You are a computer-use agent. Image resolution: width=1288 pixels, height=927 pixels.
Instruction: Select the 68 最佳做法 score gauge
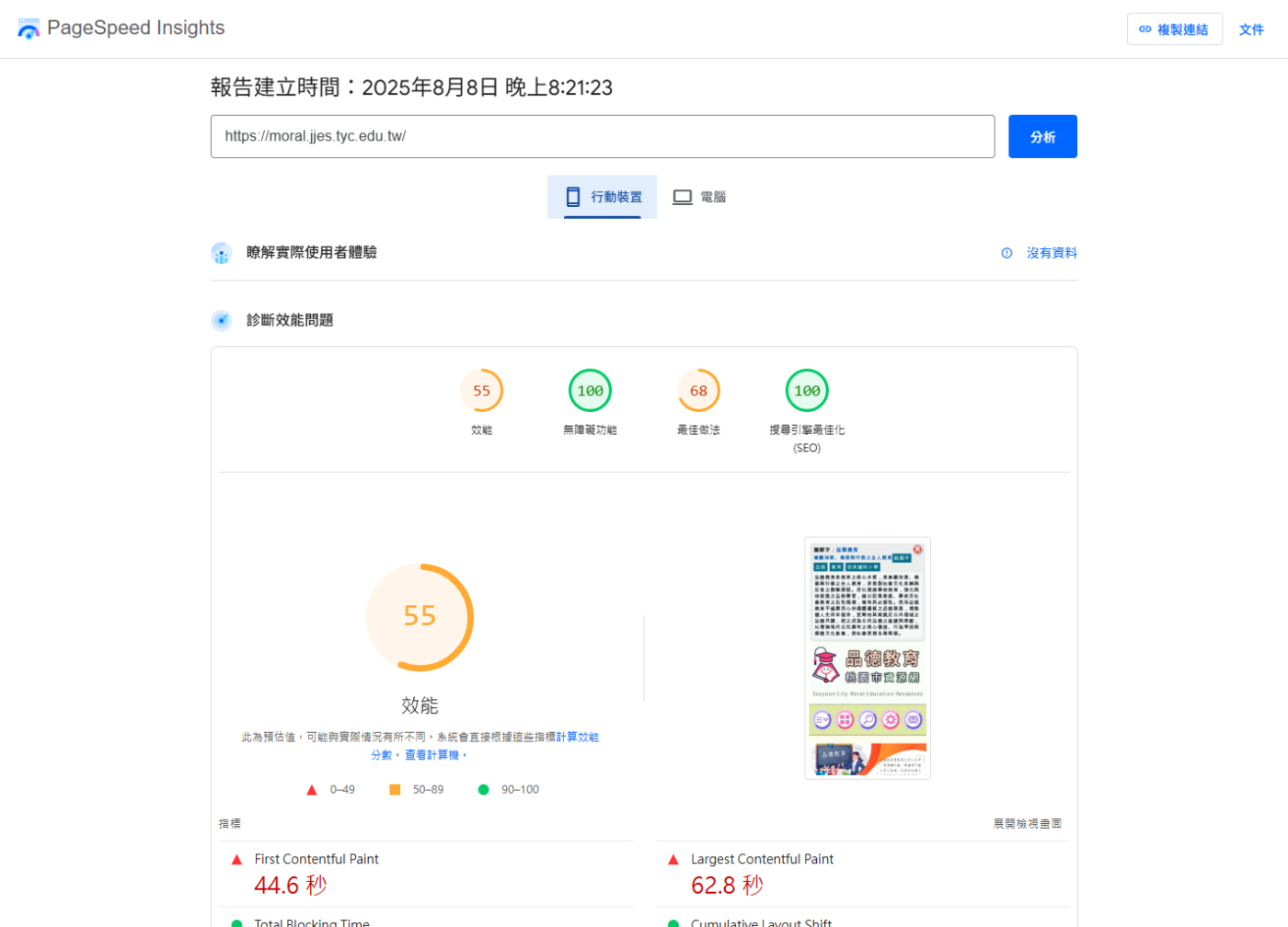tap(698, 391)
